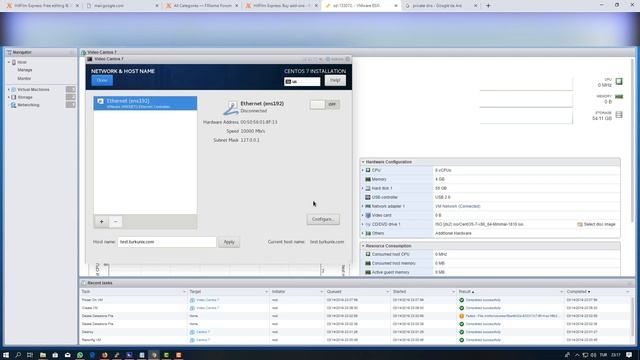The width and height of the screenshot is (640, 360).
Task: Open the Windows Start menu
Action: (x=6, y=355)
